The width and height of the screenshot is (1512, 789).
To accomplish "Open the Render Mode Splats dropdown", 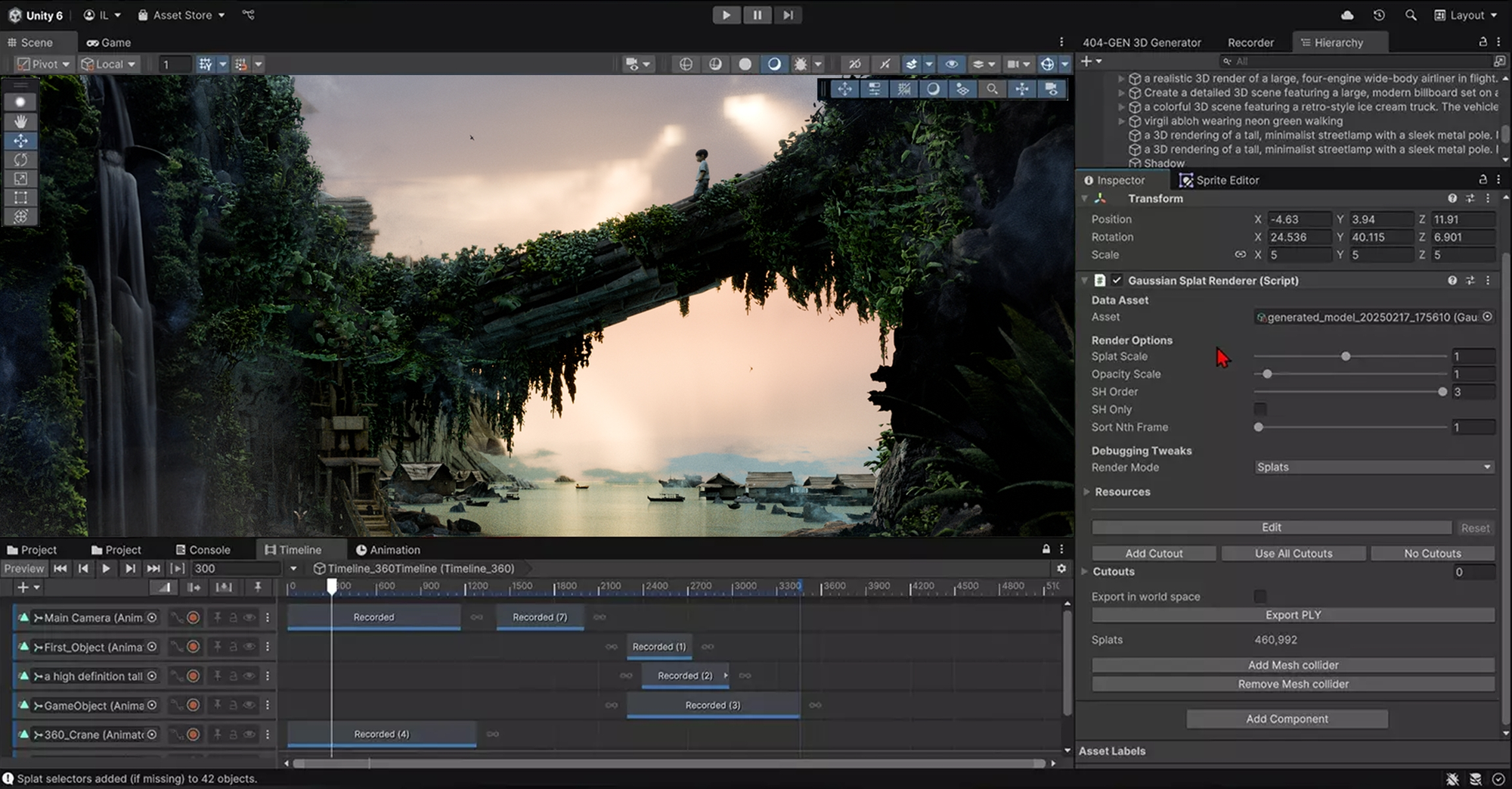I will (x=1373, y=467).
